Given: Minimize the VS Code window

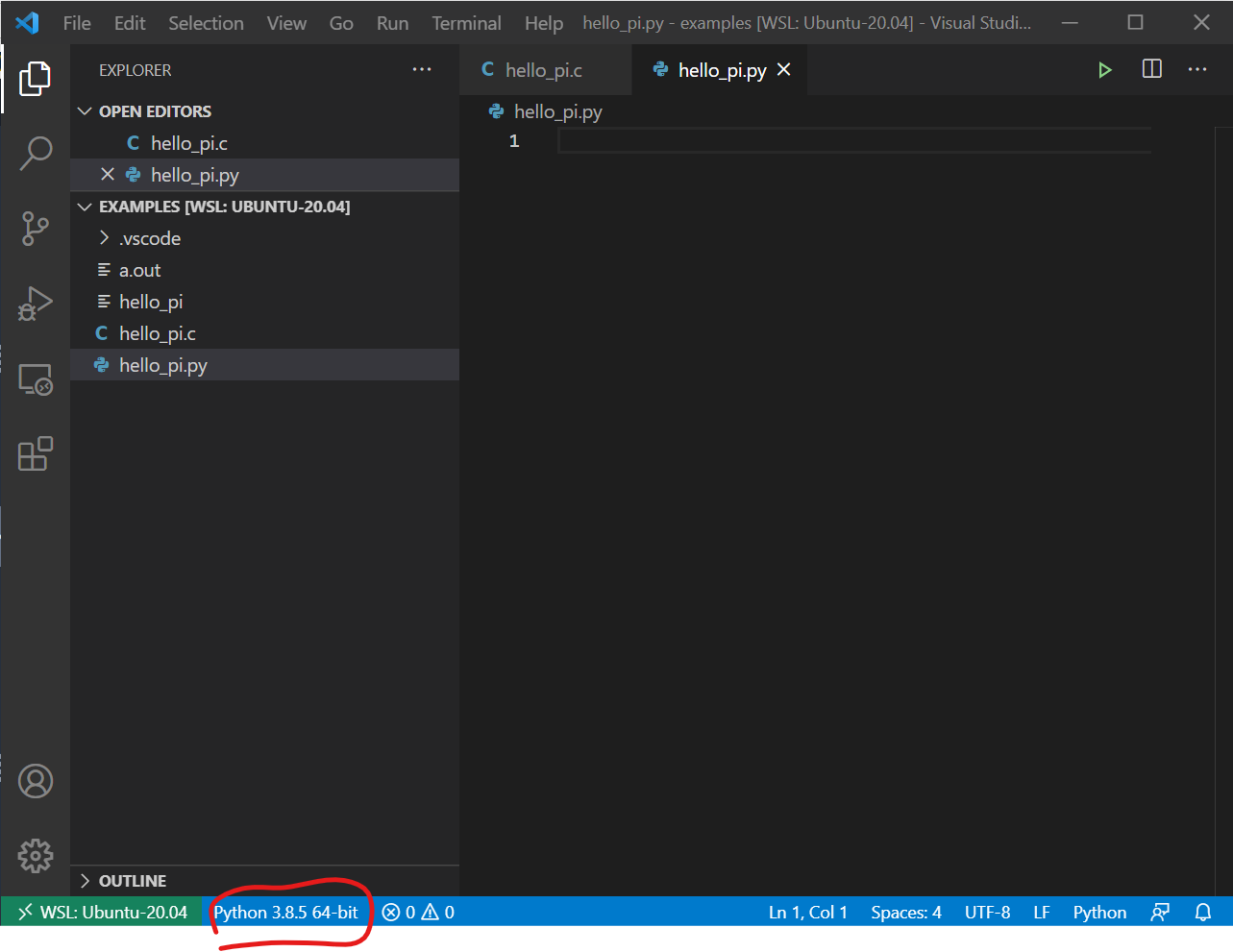Looking at the screenshot, I should click(1070, 22).
